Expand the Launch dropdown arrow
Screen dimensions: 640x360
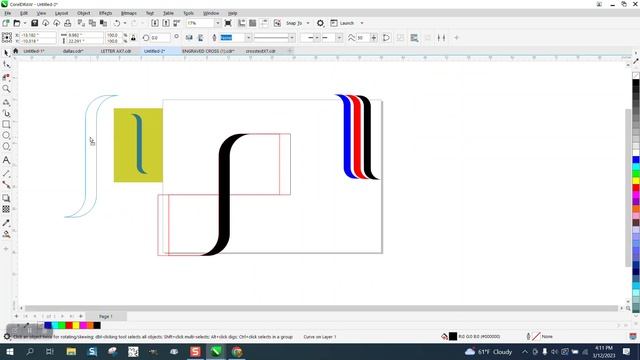[362, 23]
